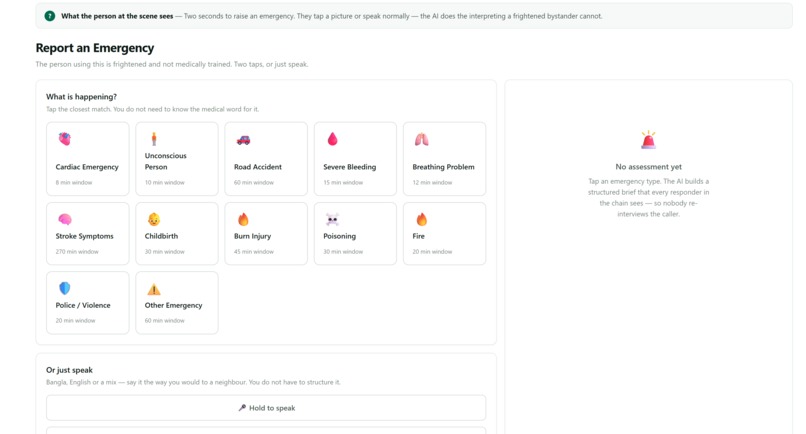Tap the heart icon for Cardiac Emergency
Viewport: 806px width, 434px height.
click(x=64, y=139)
